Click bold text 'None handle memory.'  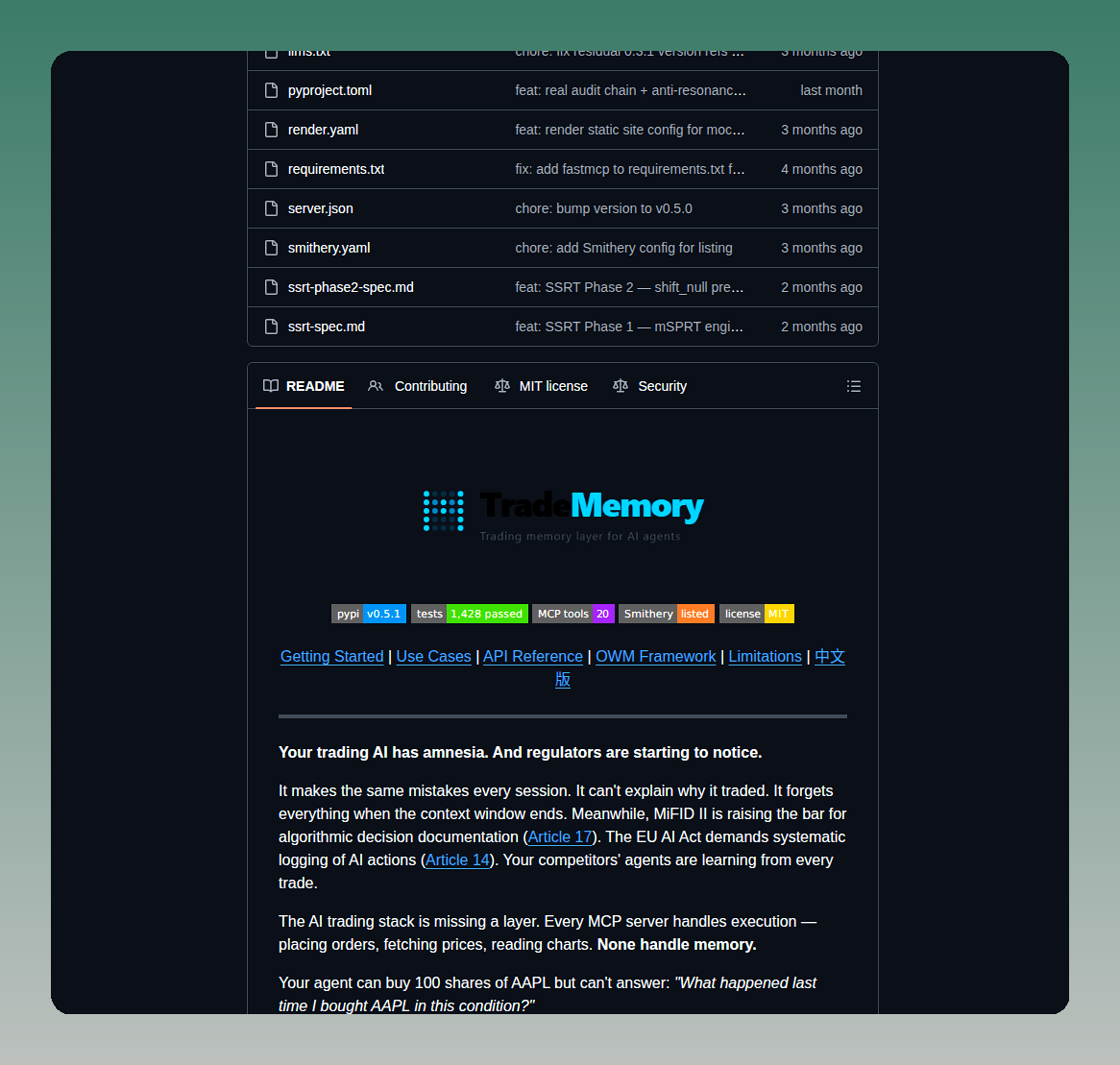point(676,945)
